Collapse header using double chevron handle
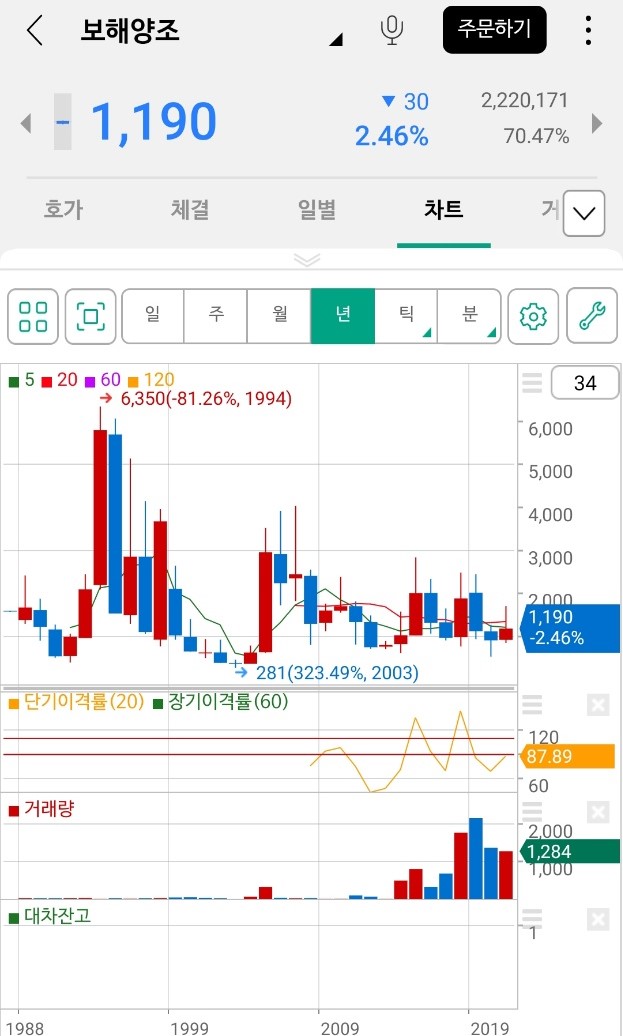This screenshot has width=623, height=1036. [x=307, y=260]
